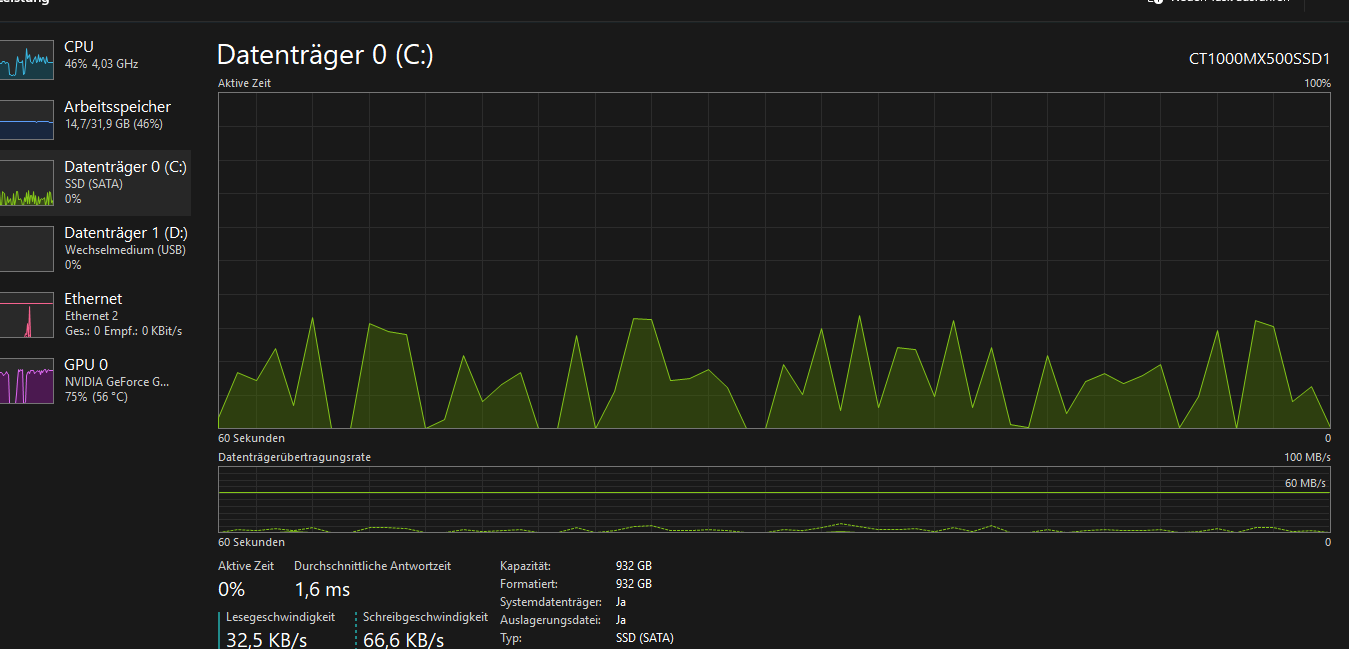Click 60 Sekunden under the transfer rate graph
This screenshot has width=1349, height=649.
tap(251, 542)
